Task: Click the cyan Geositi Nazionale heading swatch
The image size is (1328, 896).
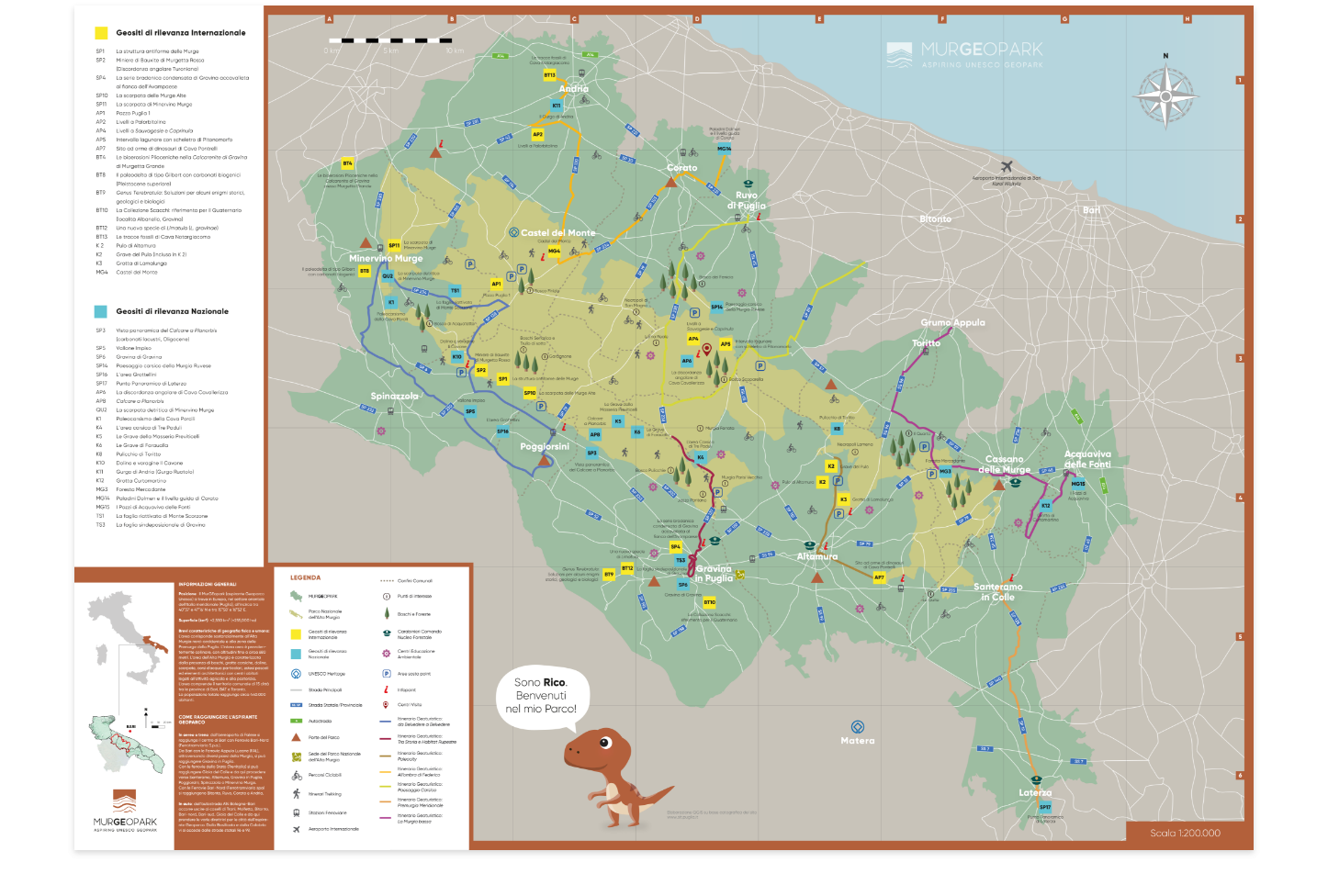Action: 101,311
